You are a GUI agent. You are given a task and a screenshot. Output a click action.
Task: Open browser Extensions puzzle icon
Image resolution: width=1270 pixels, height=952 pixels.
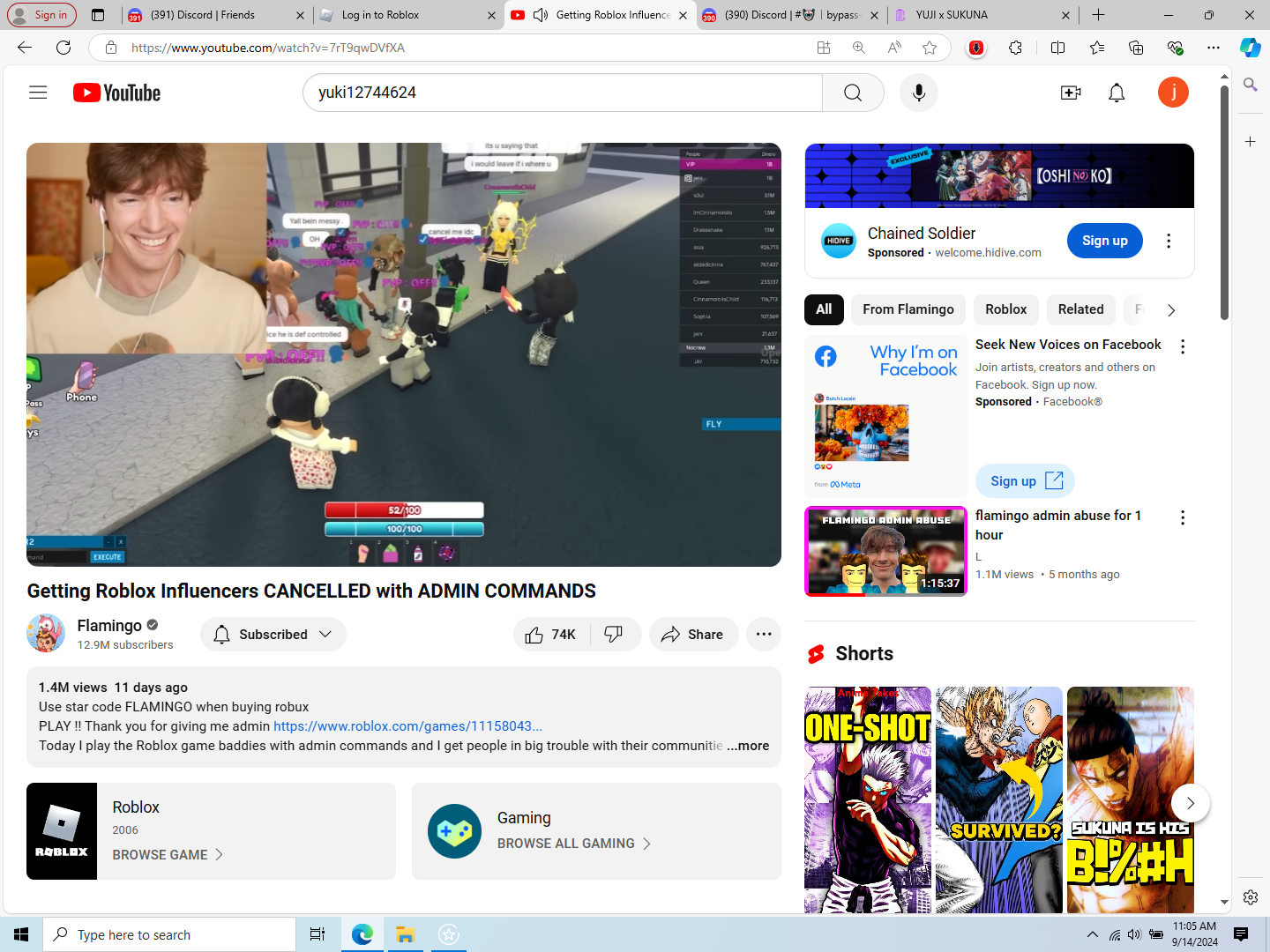[x=1016, y=48]
